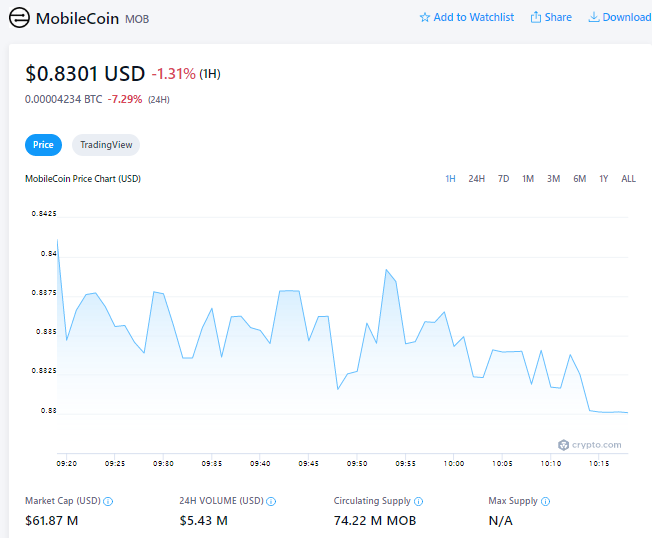Click the Market Cap (USD) label
This screenshot has height=538, width=652.
coord(63,501)
